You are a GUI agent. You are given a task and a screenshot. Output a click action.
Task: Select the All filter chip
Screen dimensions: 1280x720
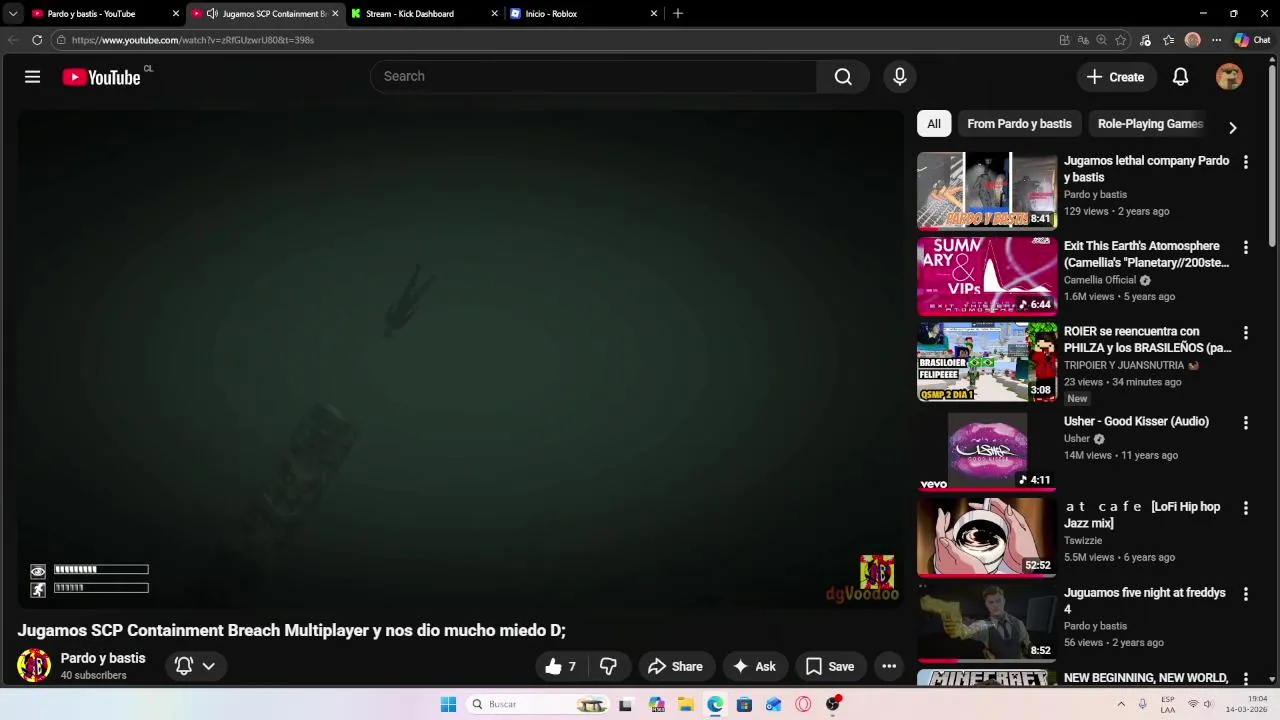[934, 124]
